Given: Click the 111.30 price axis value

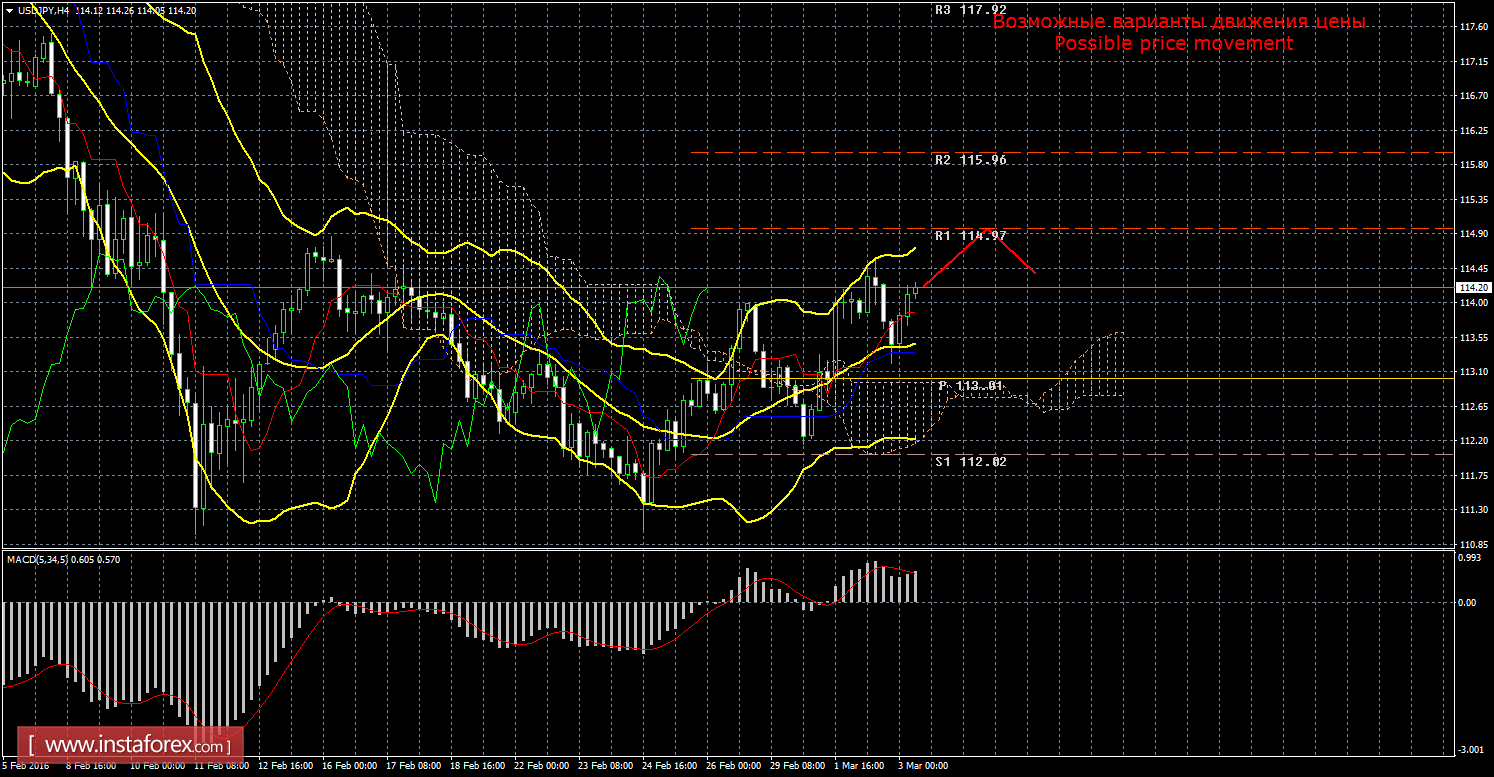Looking at the screenshot, I should (x=1474, y=511).
